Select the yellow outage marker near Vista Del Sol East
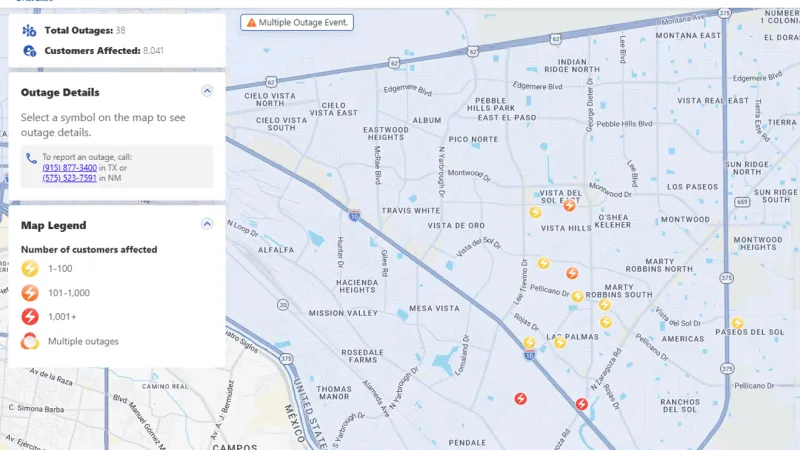Viewport: 800px width, 450px height. tap(535, 212)
